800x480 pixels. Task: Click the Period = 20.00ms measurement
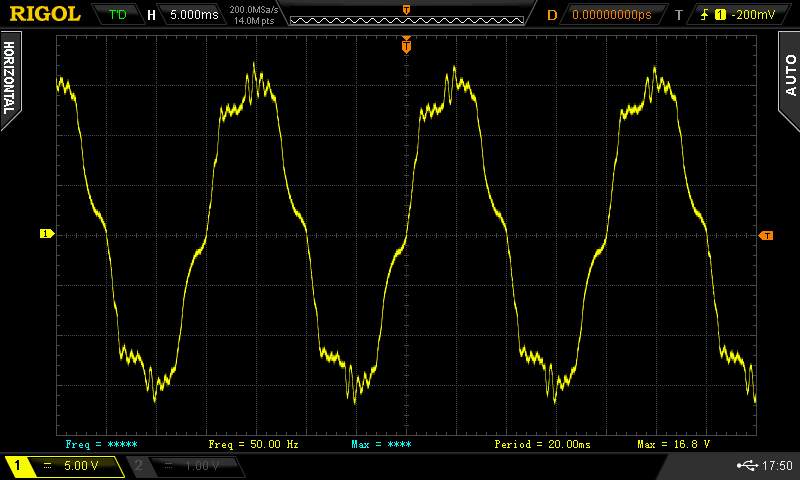tap(543, 443)
